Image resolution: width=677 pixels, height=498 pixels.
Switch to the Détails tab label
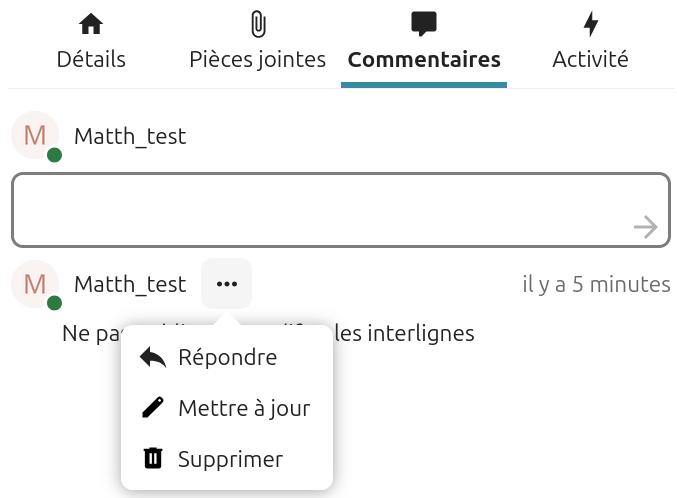[91, 59]
